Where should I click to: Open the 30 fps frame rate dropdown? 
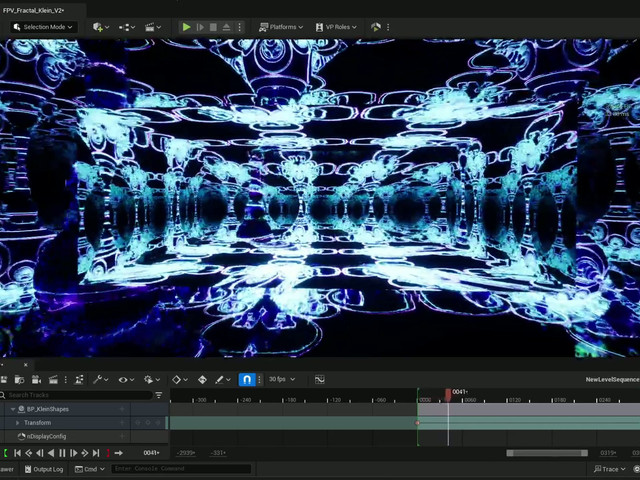coord(281,380)
